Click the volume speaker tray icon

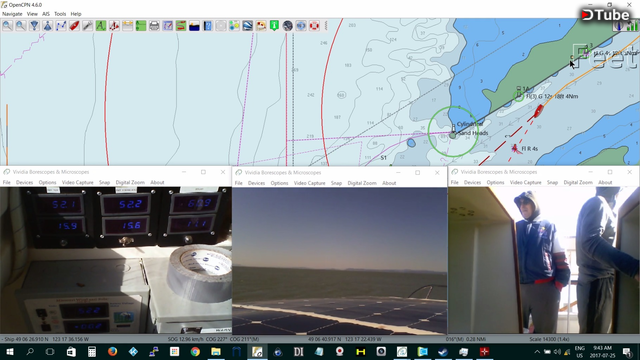[557, 351]
